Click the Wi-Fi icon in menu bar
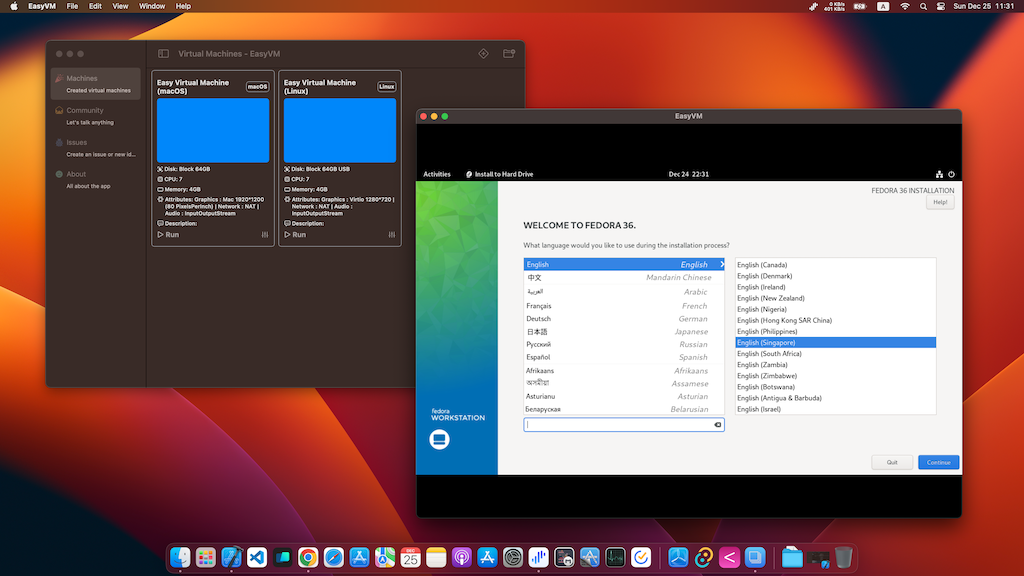Image resolution: width=1024 pixels, height=576 pixels. point(904,7)
